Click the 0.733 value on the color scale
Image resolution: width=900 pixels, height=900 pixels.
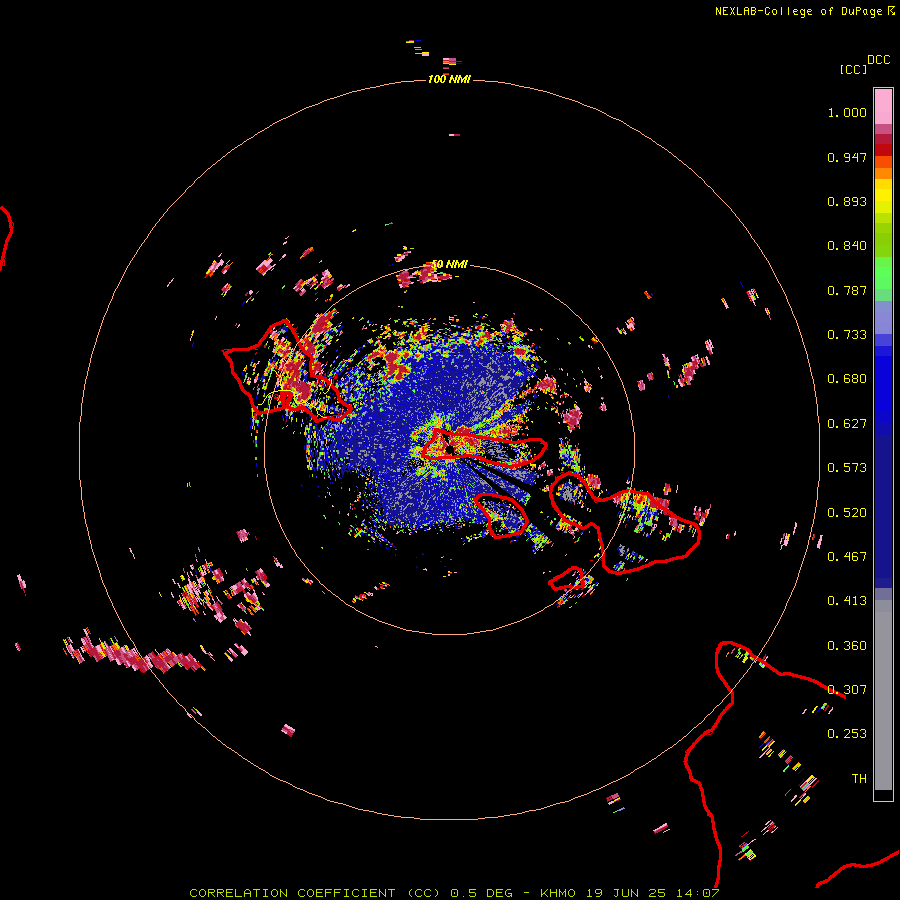847,335
